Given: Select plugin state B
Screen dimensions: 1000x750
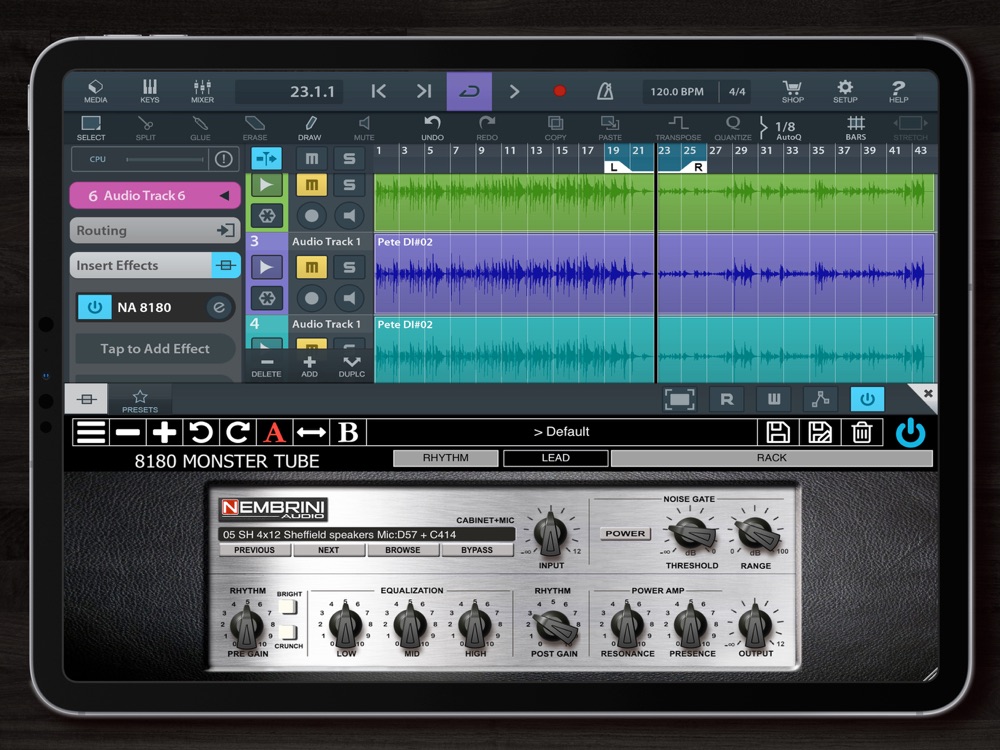Looking at the screenshot, I should [348, 432].
